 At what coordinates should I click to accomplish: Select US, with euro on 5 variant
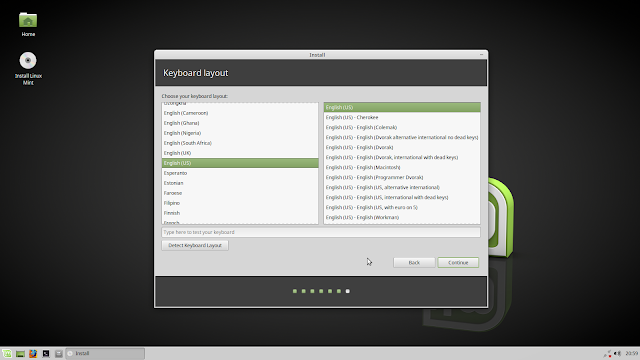coord(402,207)
